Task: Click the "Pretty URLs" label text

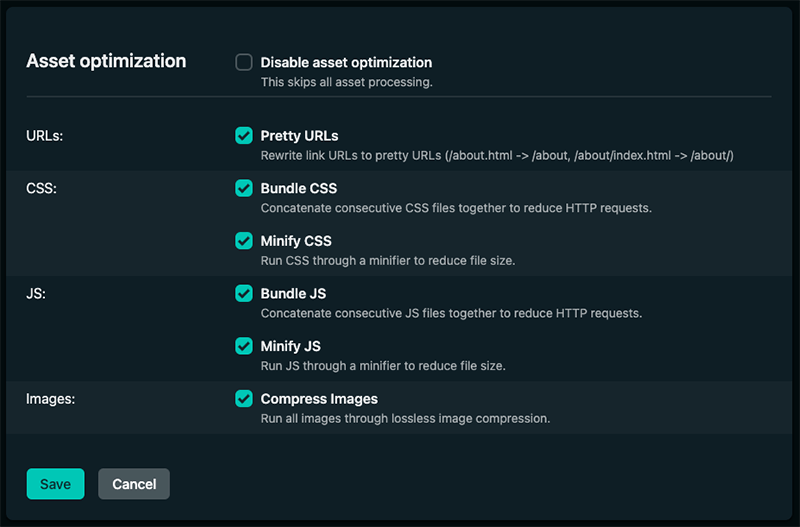Action: 299,135
